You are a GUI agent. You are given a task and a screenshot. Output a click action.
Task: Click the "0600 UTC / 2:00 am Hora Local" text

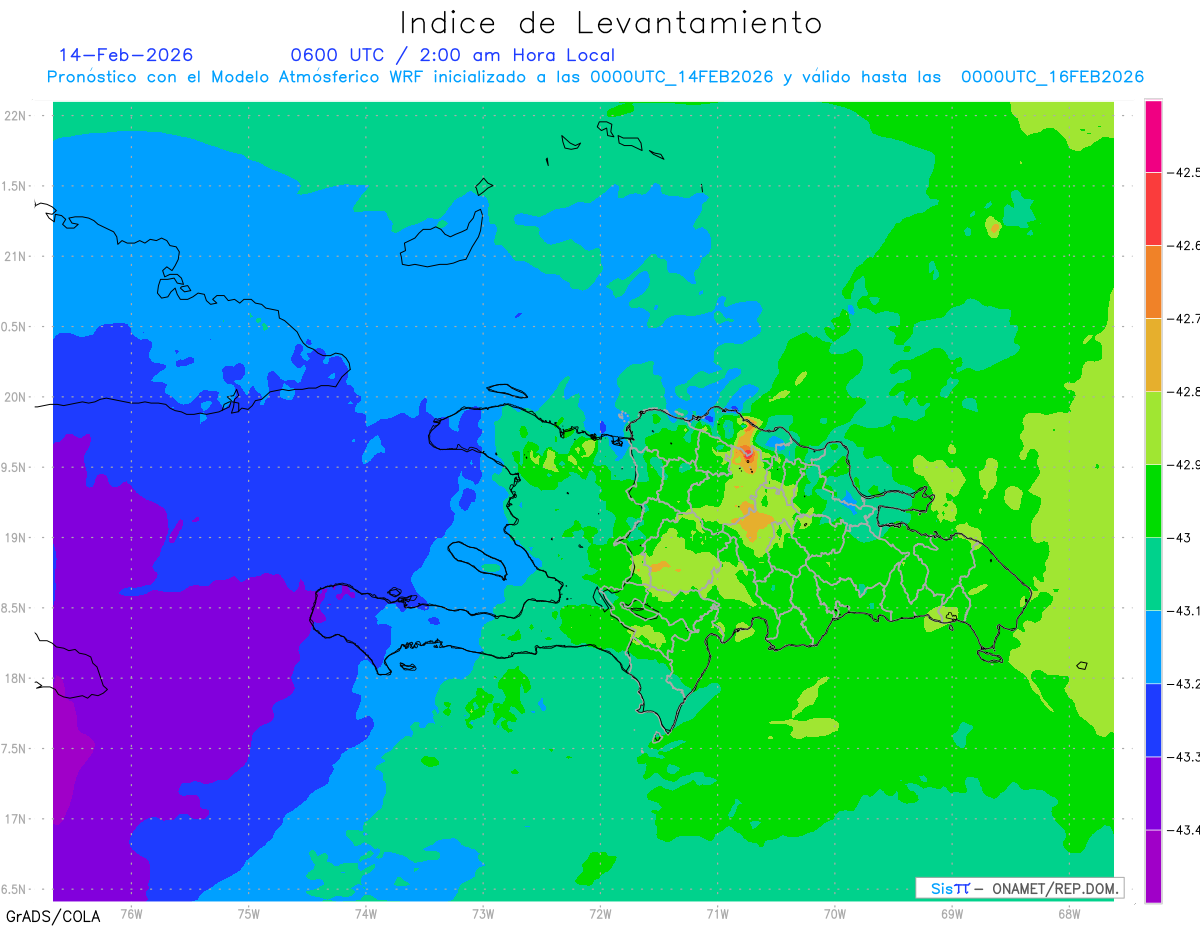click(453, 55)
